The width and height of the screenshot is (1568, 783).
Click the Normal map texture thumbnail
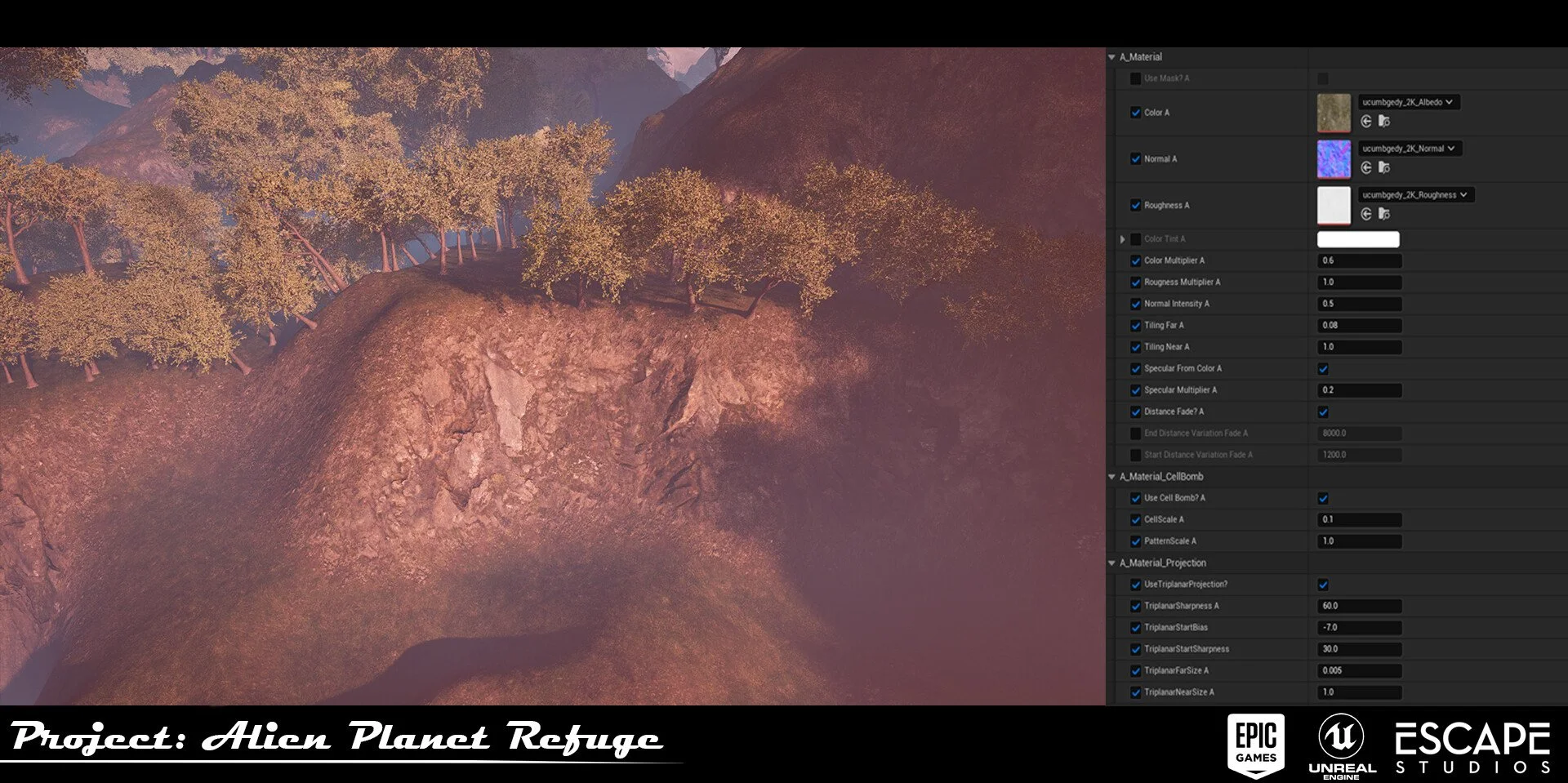1334,159
